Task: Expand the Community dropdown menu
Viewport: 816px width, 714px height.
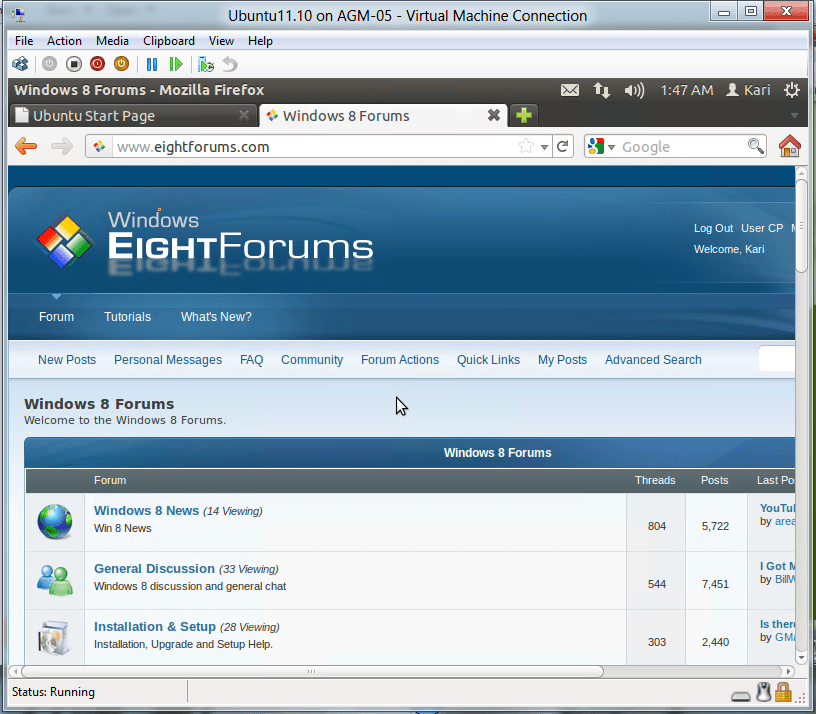Action: [x=312, y=360]
